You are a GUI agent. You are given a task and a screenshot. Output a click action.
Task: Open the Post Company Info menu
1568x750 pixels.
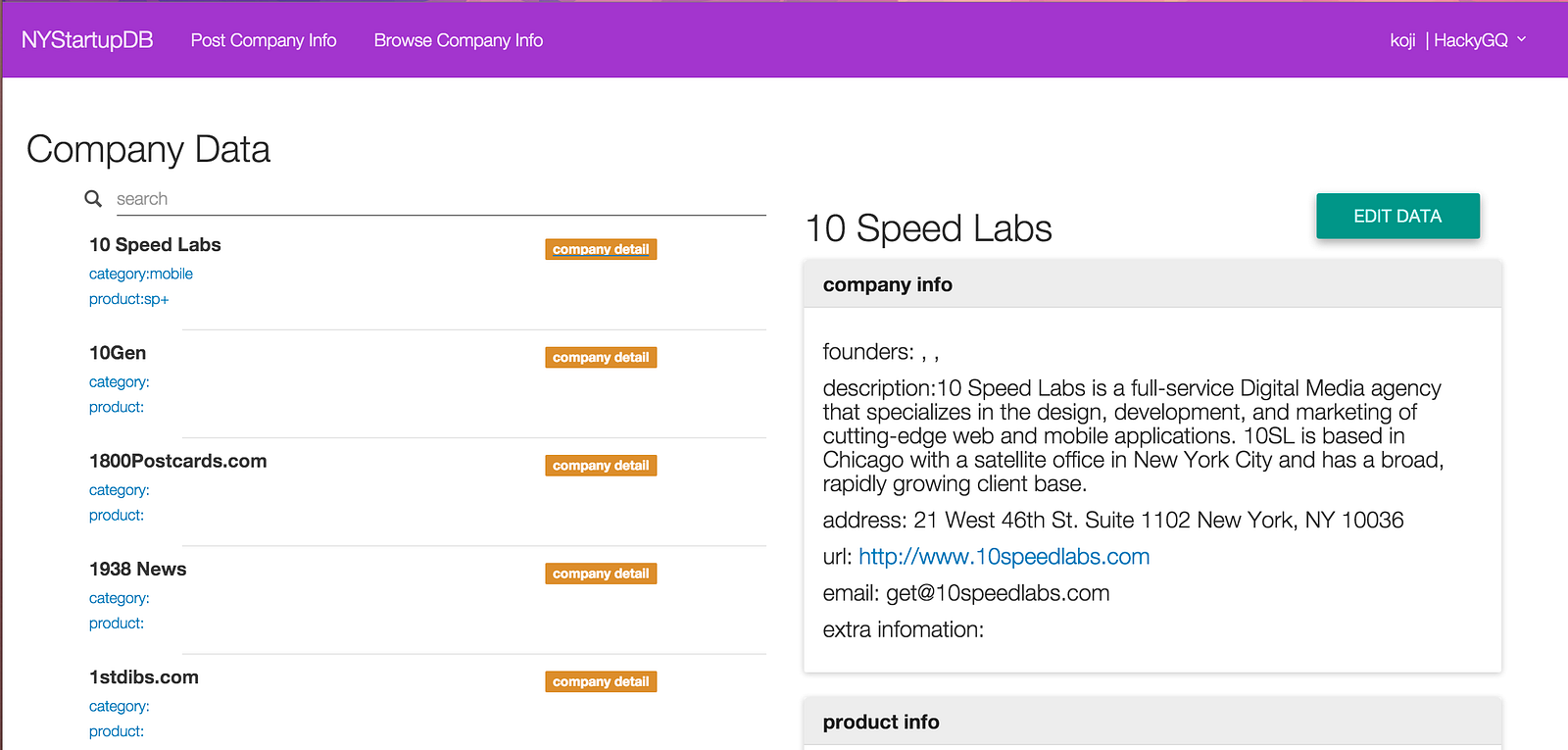pyautogui.click(x=264, y=40)
